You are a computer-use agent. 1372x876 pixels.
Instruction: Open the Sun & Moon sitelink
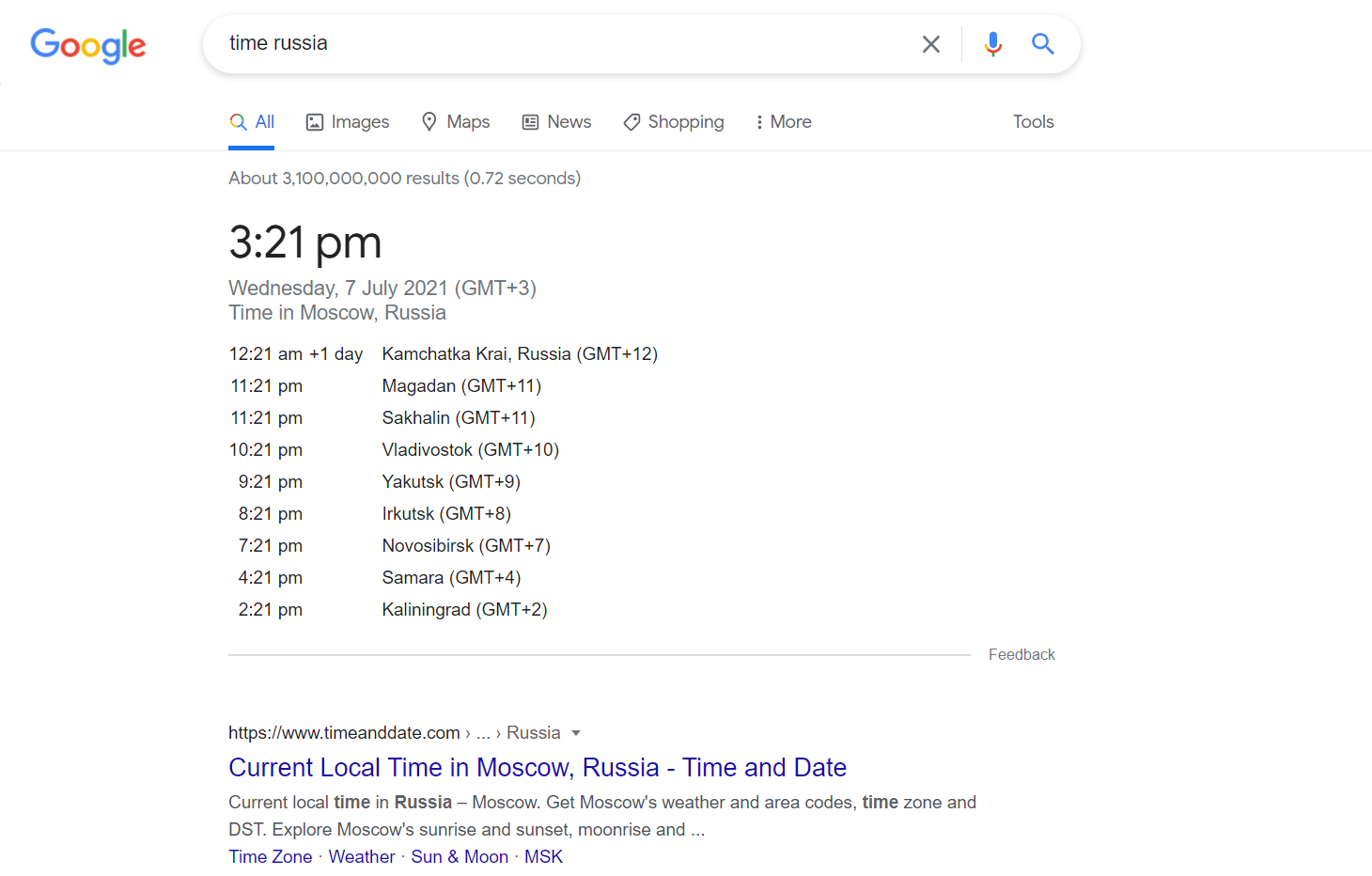pyautogui.click(x=460, y=857)
